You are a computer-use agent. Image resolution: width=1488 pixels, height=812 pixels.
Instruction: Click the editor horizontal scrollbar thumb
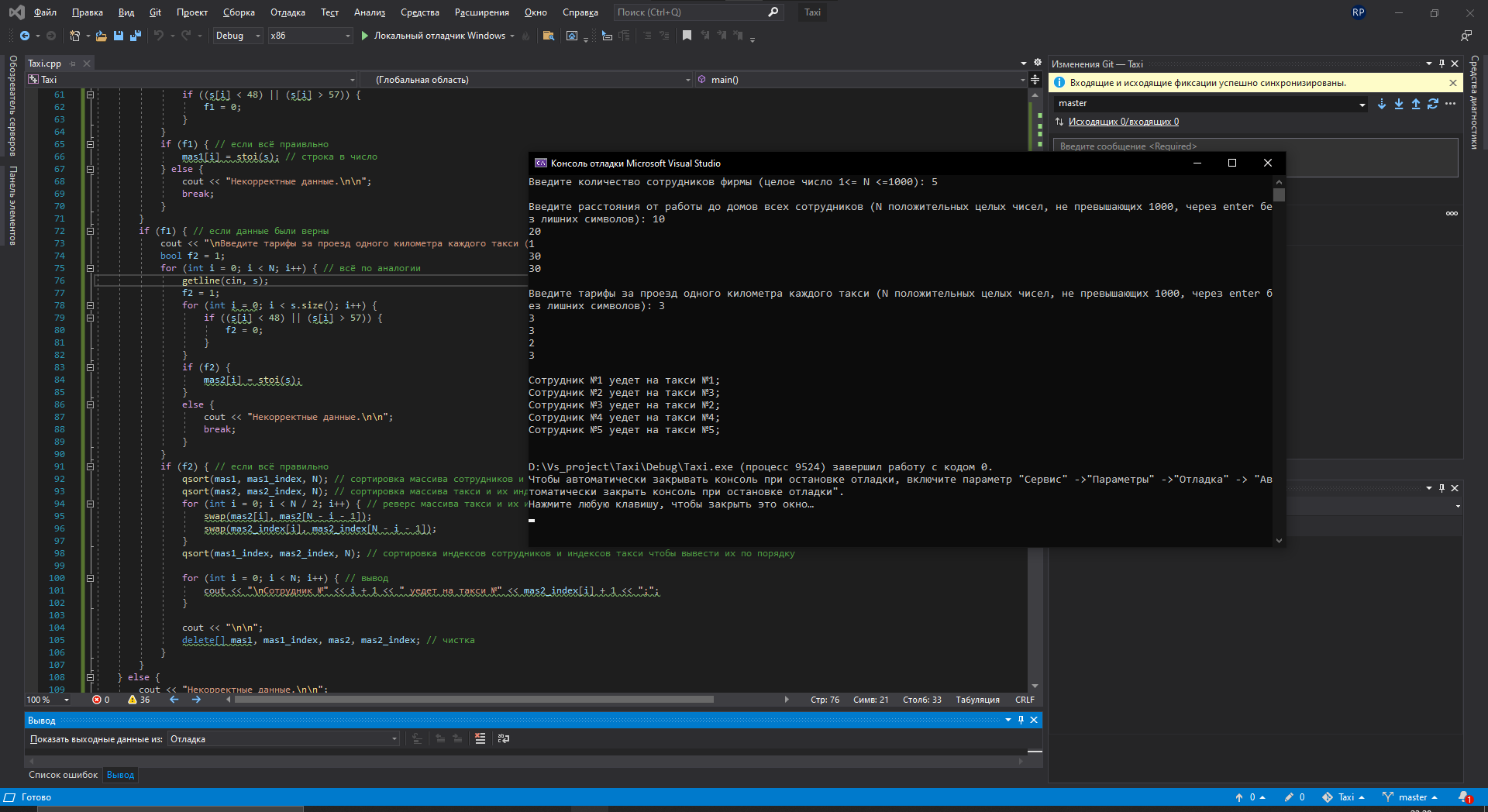[474, 700]
